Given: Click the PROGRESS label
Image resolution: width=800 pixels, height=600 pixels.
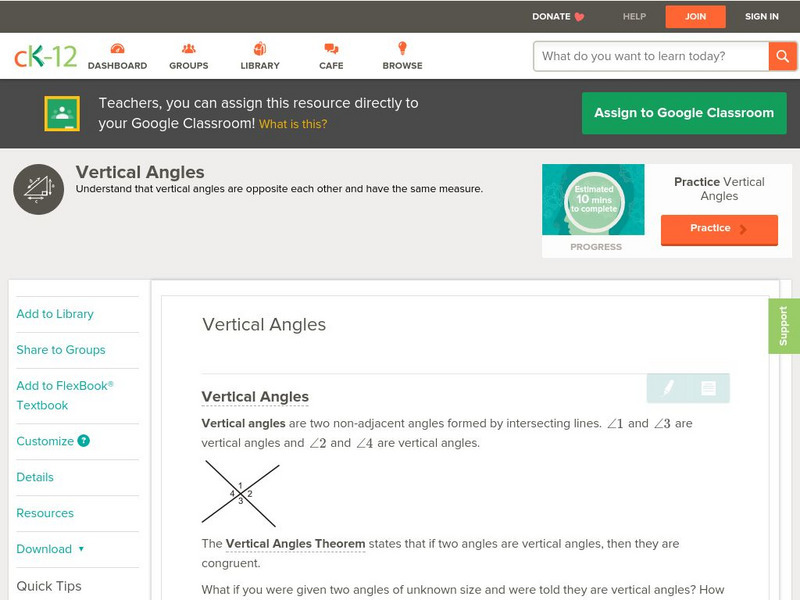Looking at the screenshot, I should (596, 247).
